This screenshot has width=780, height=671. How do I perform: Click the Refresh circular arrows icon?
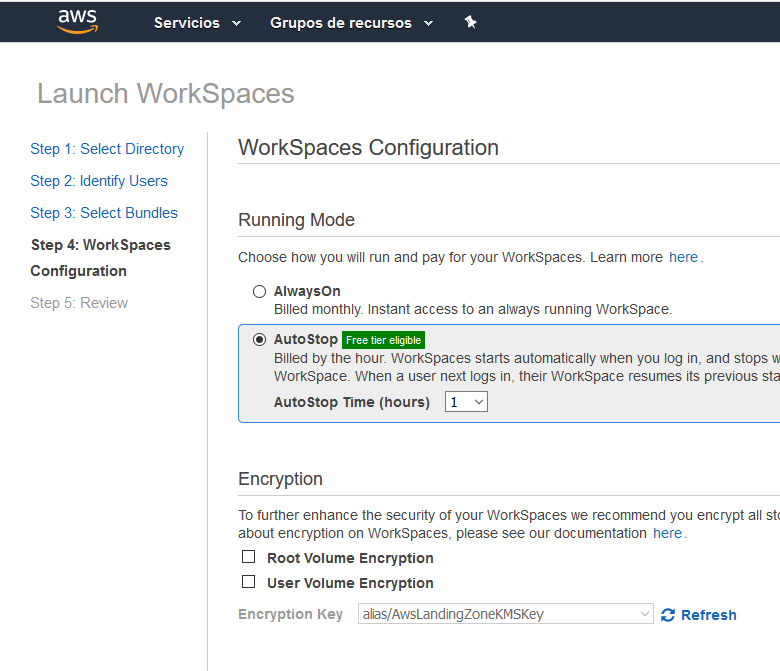pyautogui.click(x=668, y=615)
